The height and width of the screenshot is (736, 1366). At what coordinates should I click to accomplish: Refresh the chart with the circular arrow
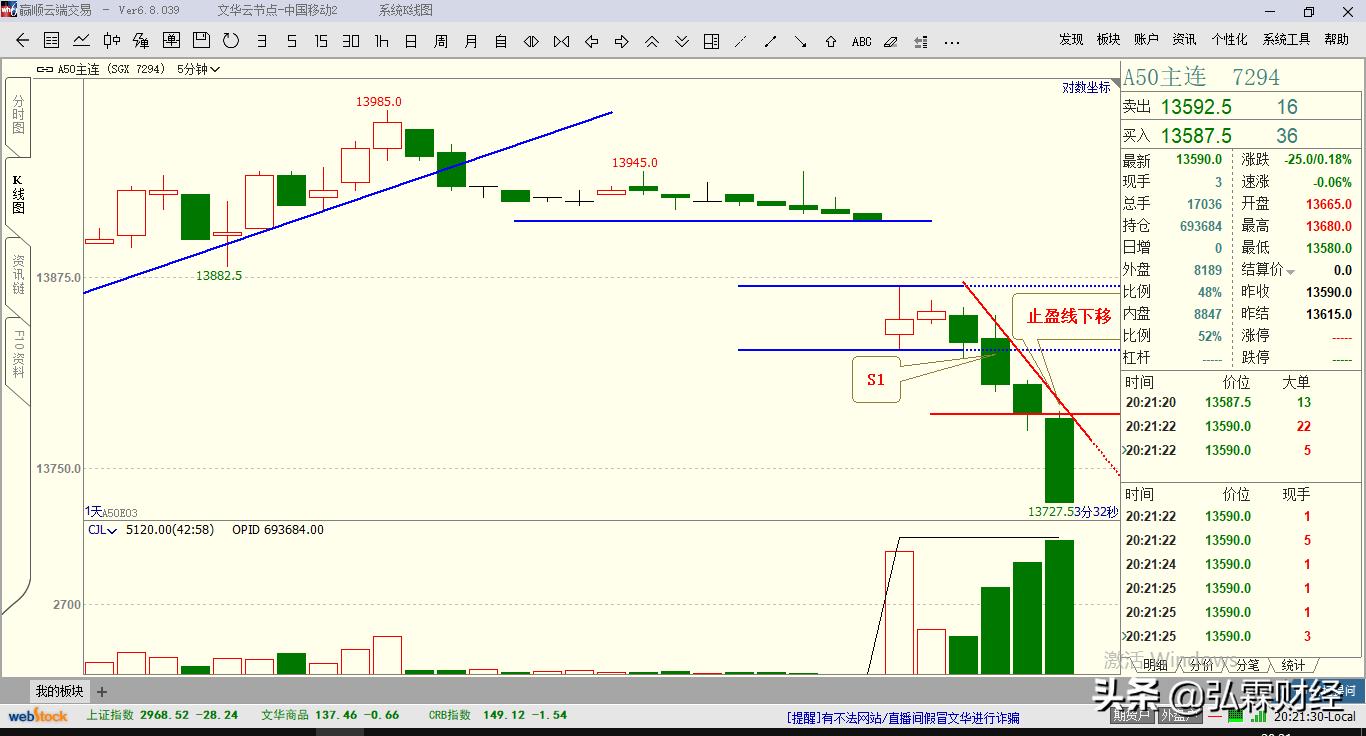click(x=231, y=41)
